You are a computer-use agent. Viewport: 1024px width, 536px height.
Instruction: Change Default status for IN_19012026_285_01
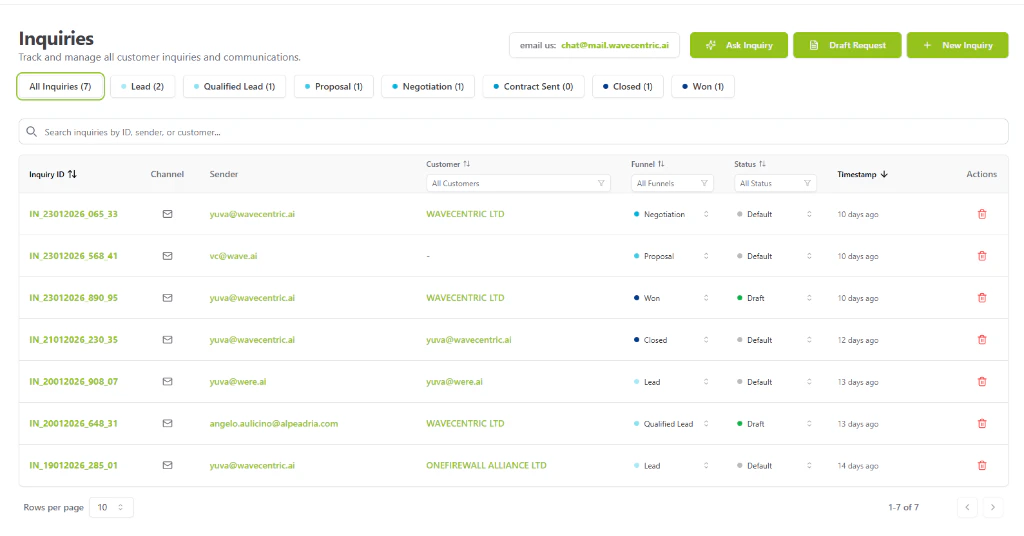[x=775, y=465]
